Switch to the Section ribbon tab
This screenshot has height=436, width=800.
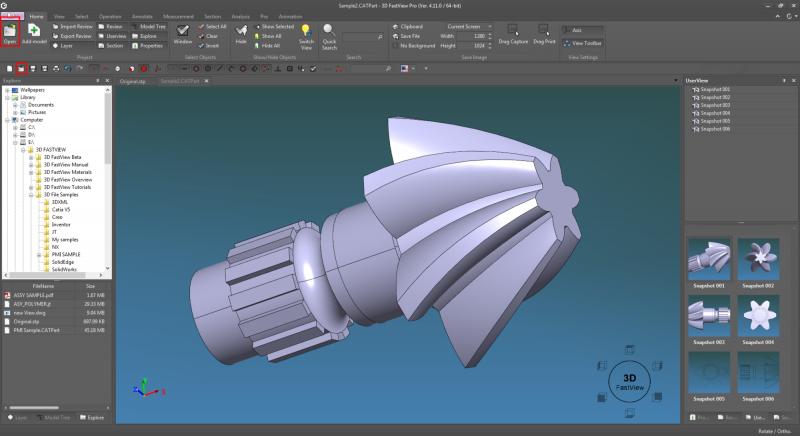pos(212,16)
